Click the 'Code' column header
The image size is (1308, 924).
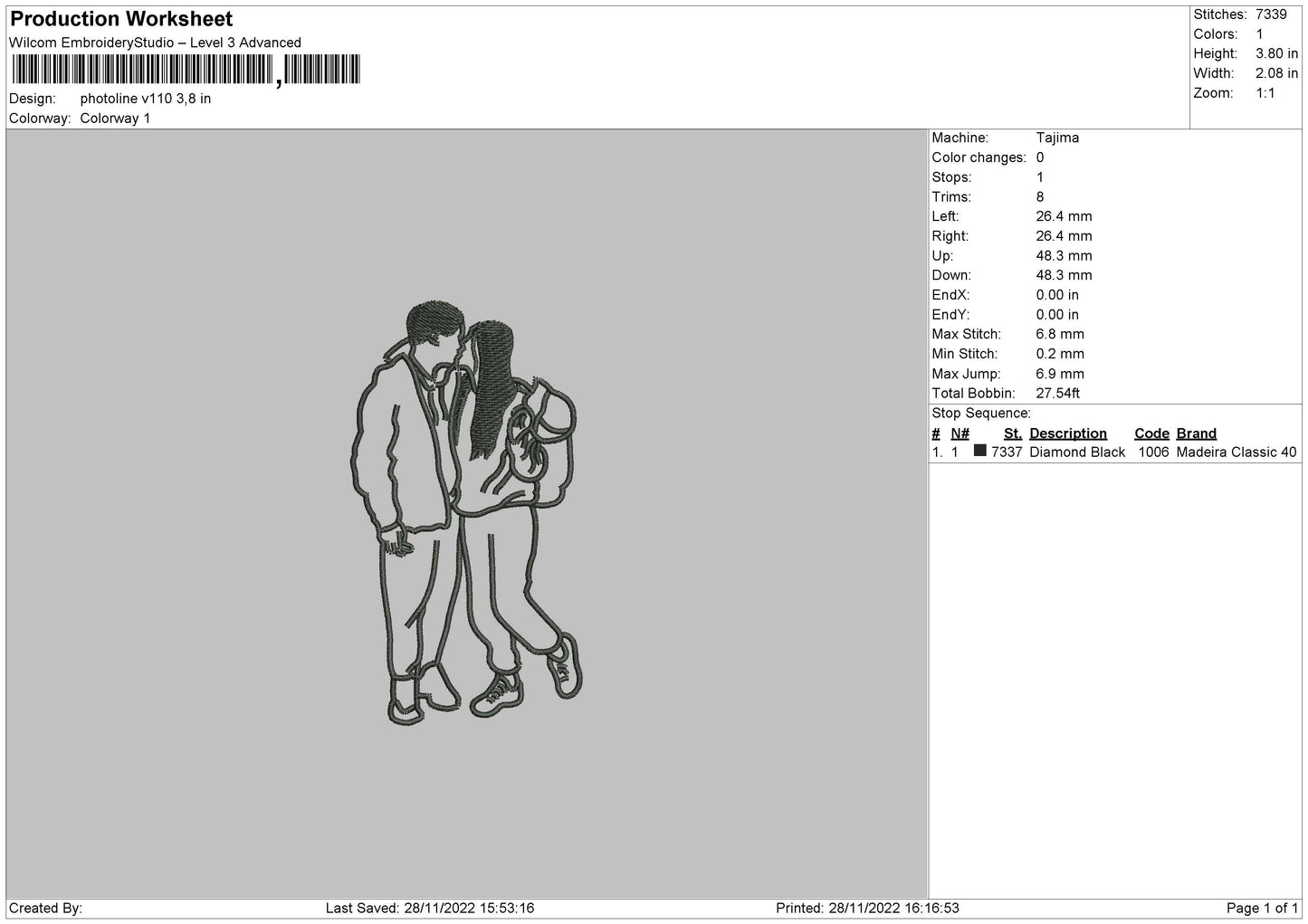[x=1151, y=433]
